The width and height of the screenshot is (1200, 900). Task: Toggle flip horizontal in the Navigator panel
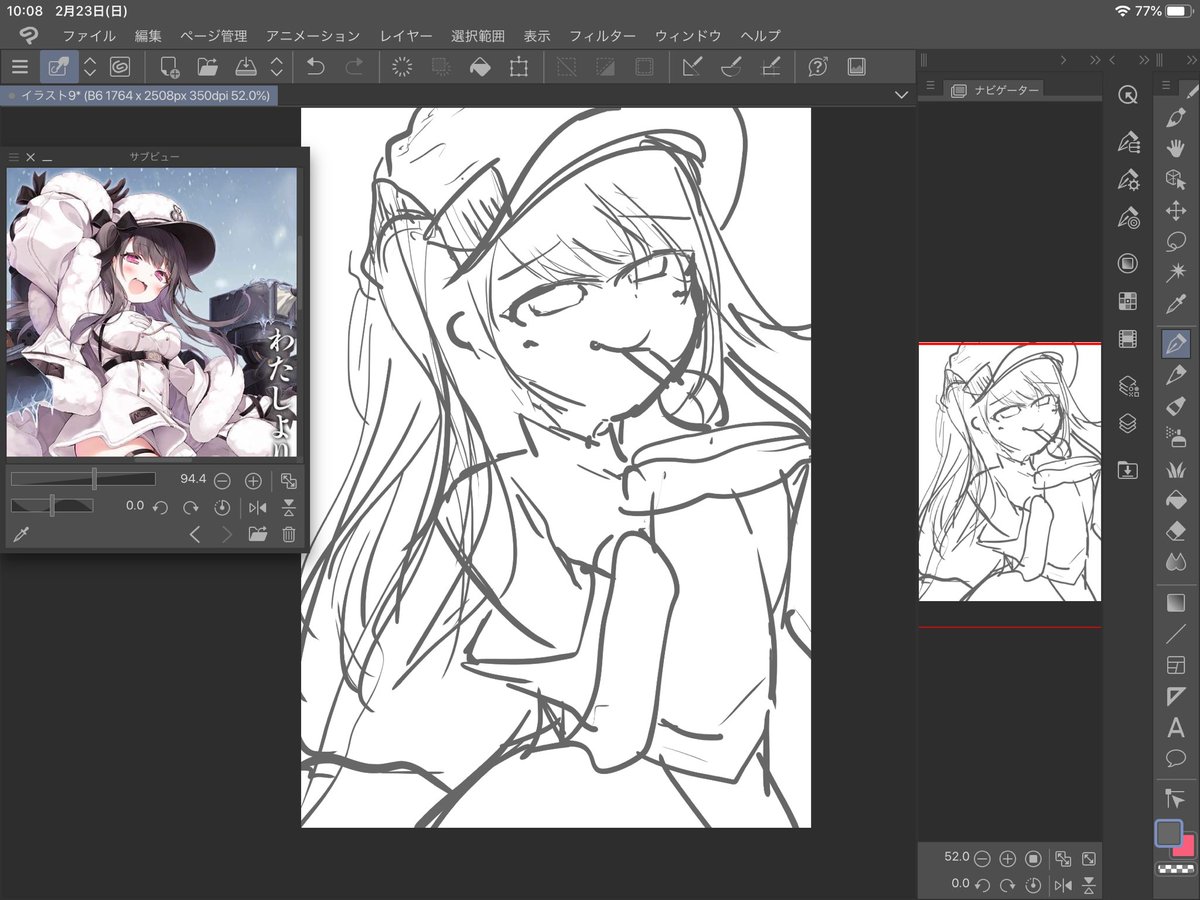pyautogui.click(x=1062, y=884)
